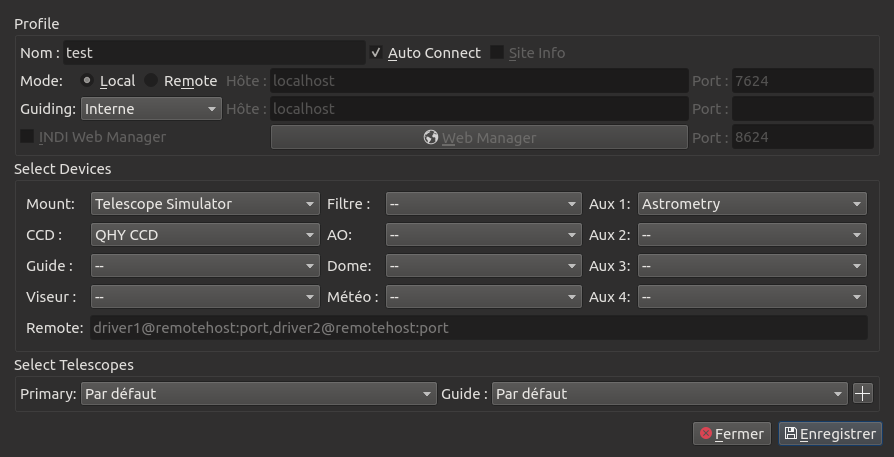Expand the Filtre device dropdown
This screenshot has height=457, width=894.
click(483, 204)
